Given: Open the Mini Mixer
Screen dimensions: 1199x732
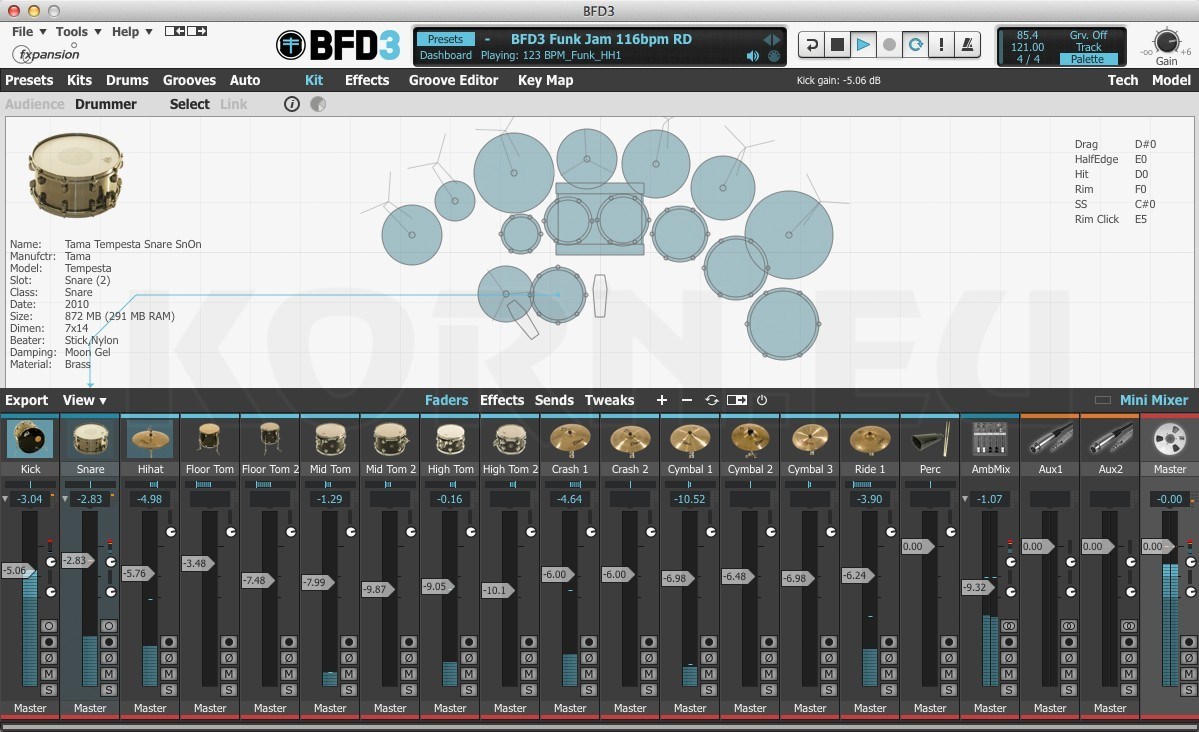Looking at the screenshot, I should click(1152, 400).
